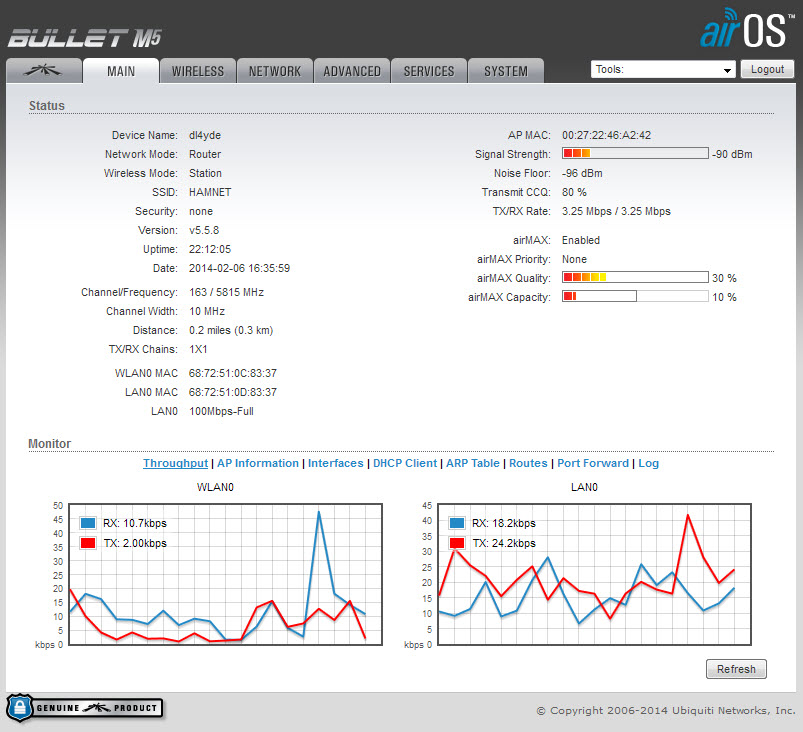The image size is (803, 732).
Task: Click the WLAN0 throughput graph
Action: 225,574
